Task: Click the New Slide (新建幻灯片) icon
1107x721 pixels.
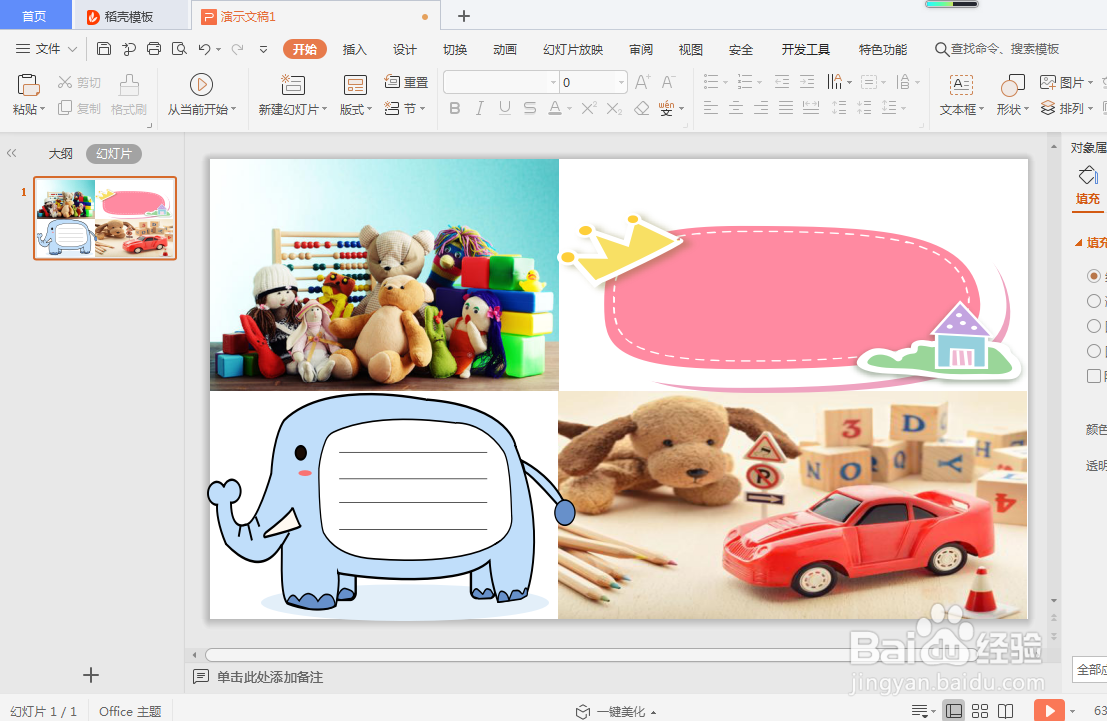Action: [x=292, y=85]
